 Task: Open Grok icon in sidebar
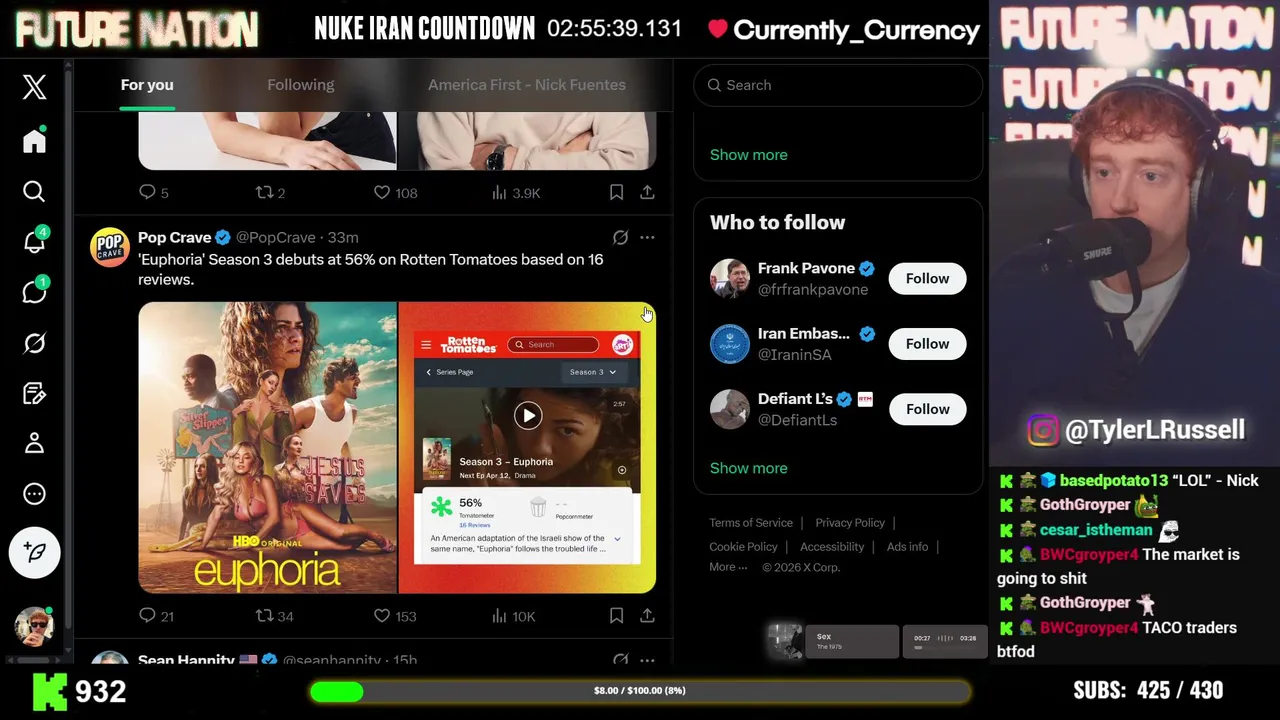tap(34, 343)
